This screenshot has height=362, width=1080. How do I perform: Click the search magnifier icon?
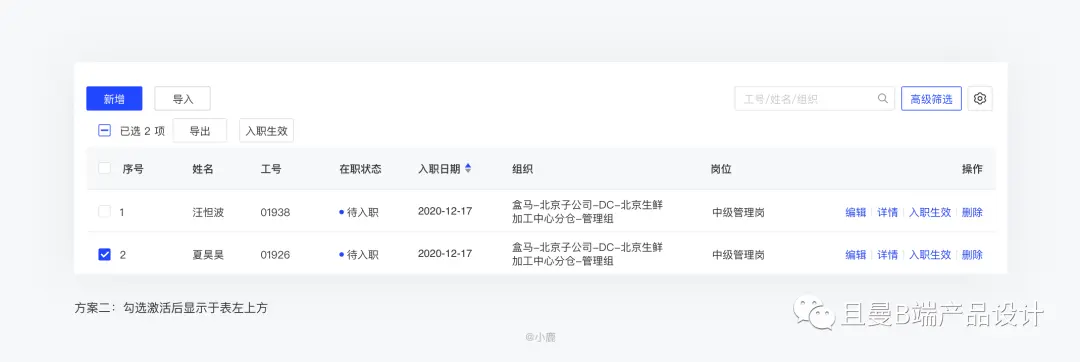(882, 98)
